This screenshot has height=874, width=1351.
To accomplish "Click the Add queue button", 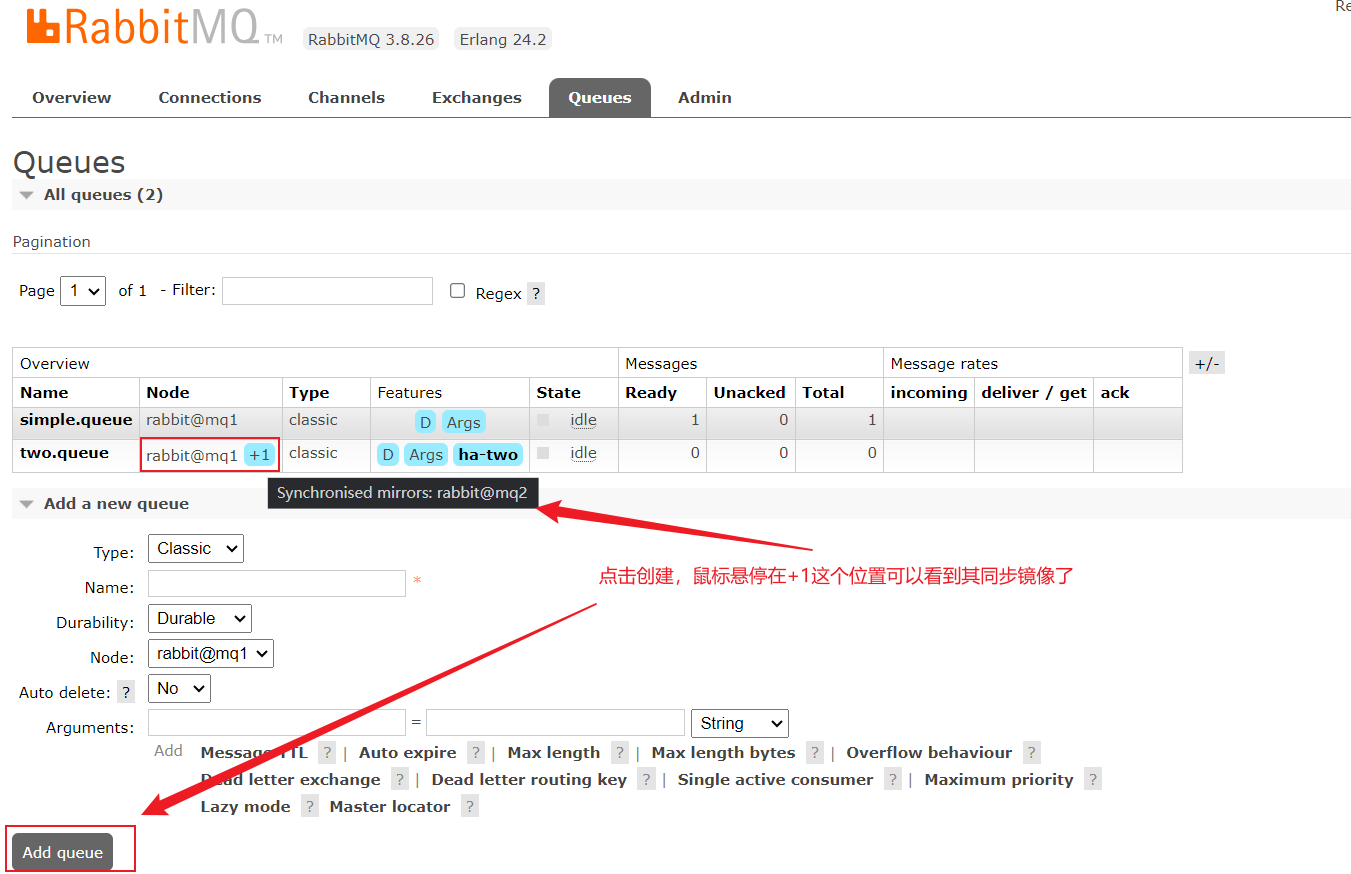I will pyautogui.click(x=63, y=852).
